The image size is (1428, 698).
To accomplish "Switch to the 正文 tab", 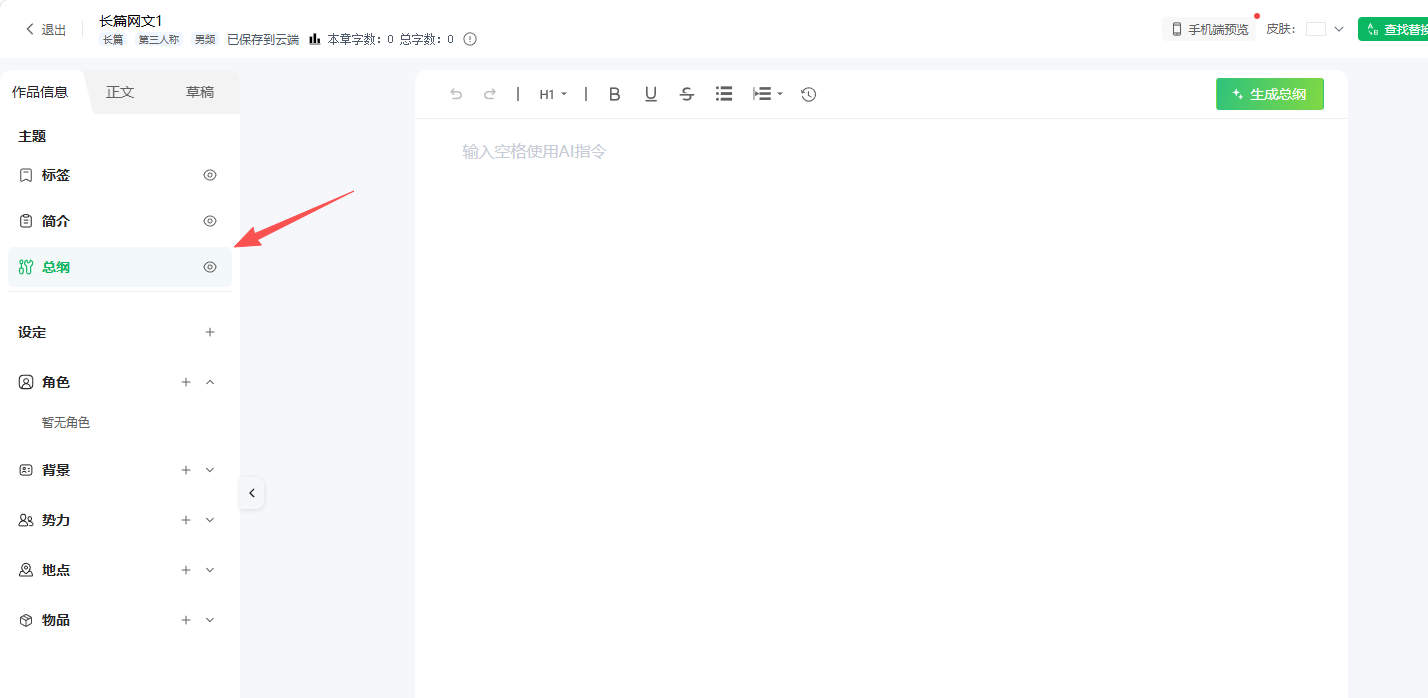I will pyautogui.click(x=120, y=92).
